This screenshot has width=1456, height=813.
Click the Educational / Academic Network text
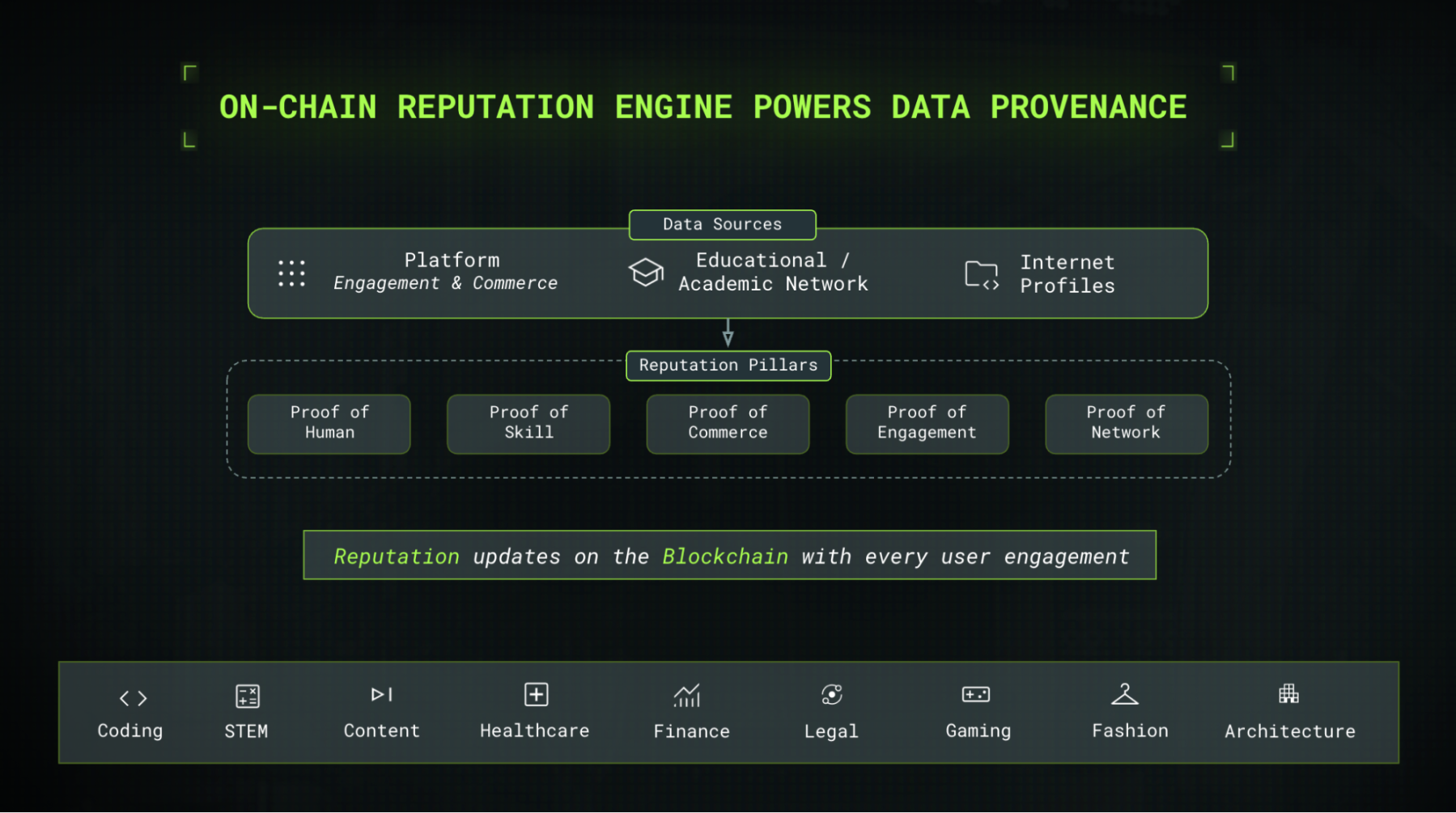[773, 272]
